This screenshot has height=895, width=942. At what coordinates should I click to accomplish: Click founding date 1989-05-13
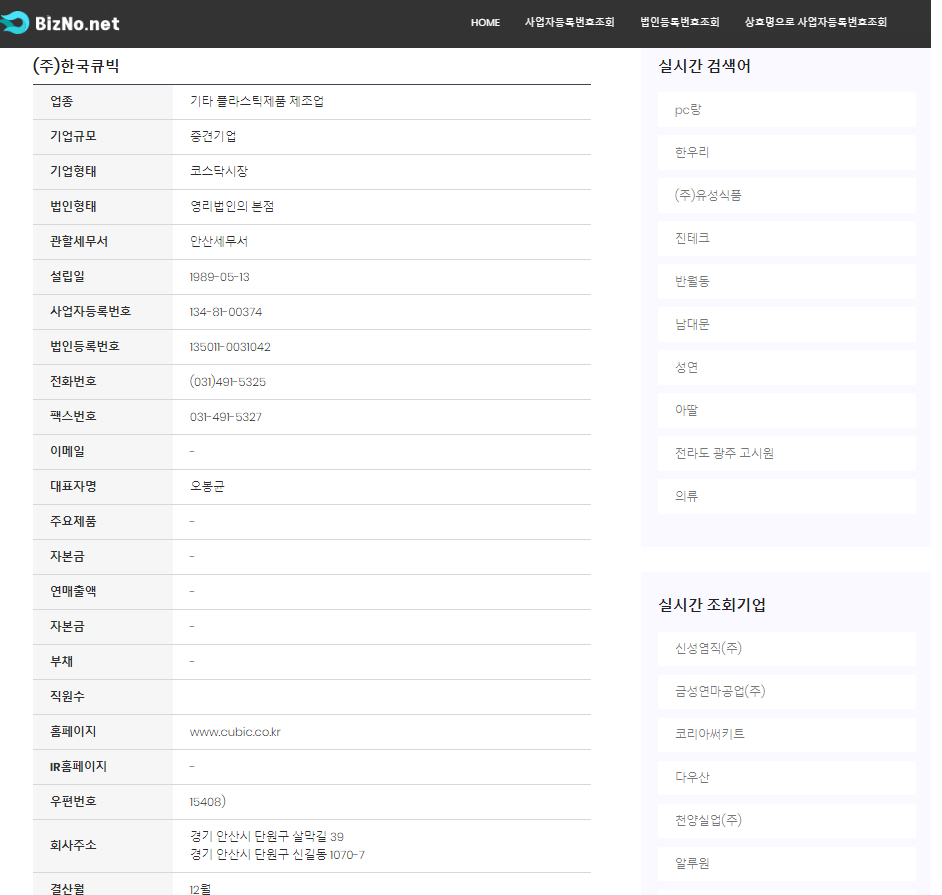point(219,277)
